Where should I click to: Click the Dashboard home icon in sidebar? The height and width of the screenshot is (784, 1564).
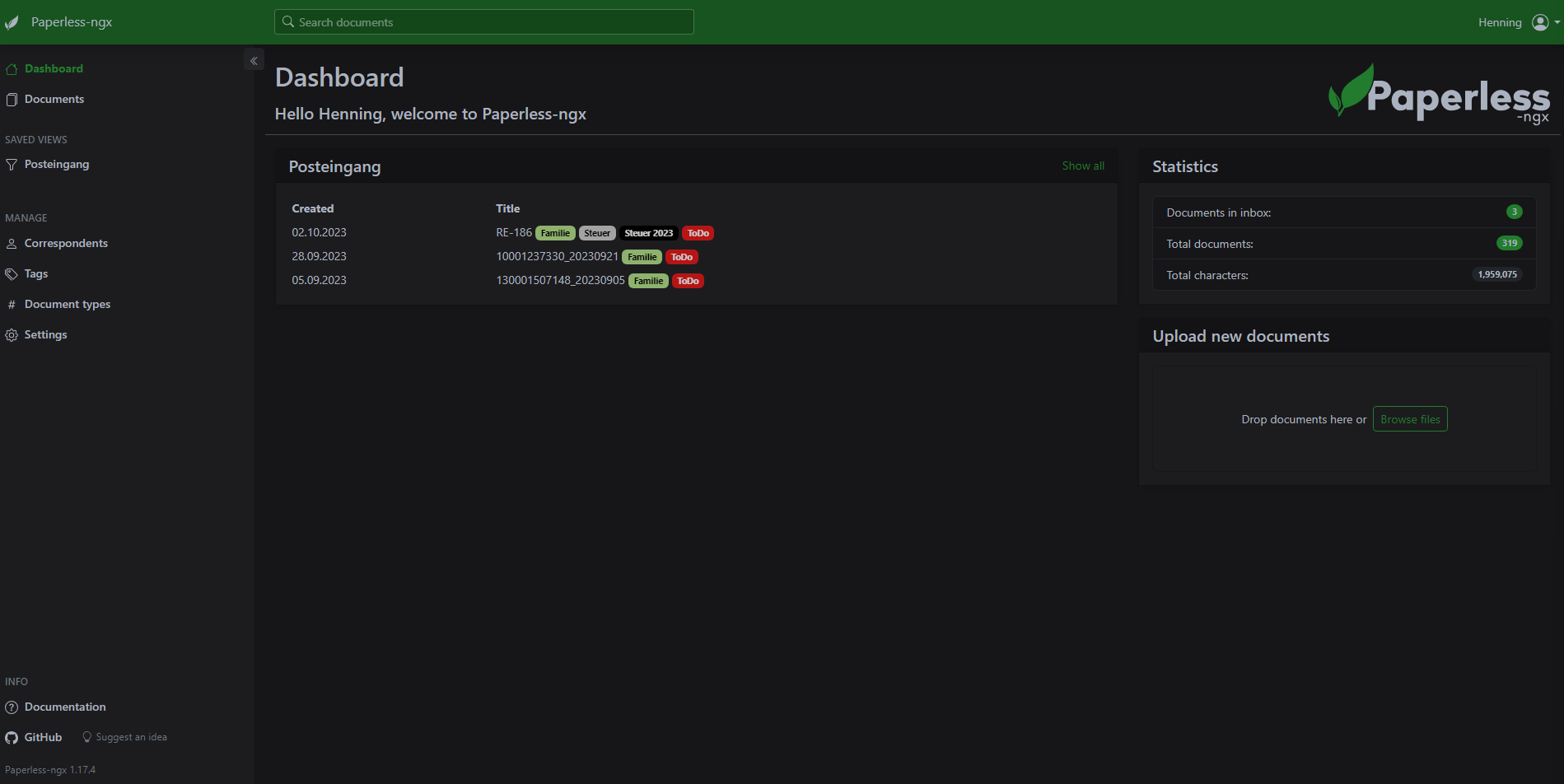click(12, 69)
